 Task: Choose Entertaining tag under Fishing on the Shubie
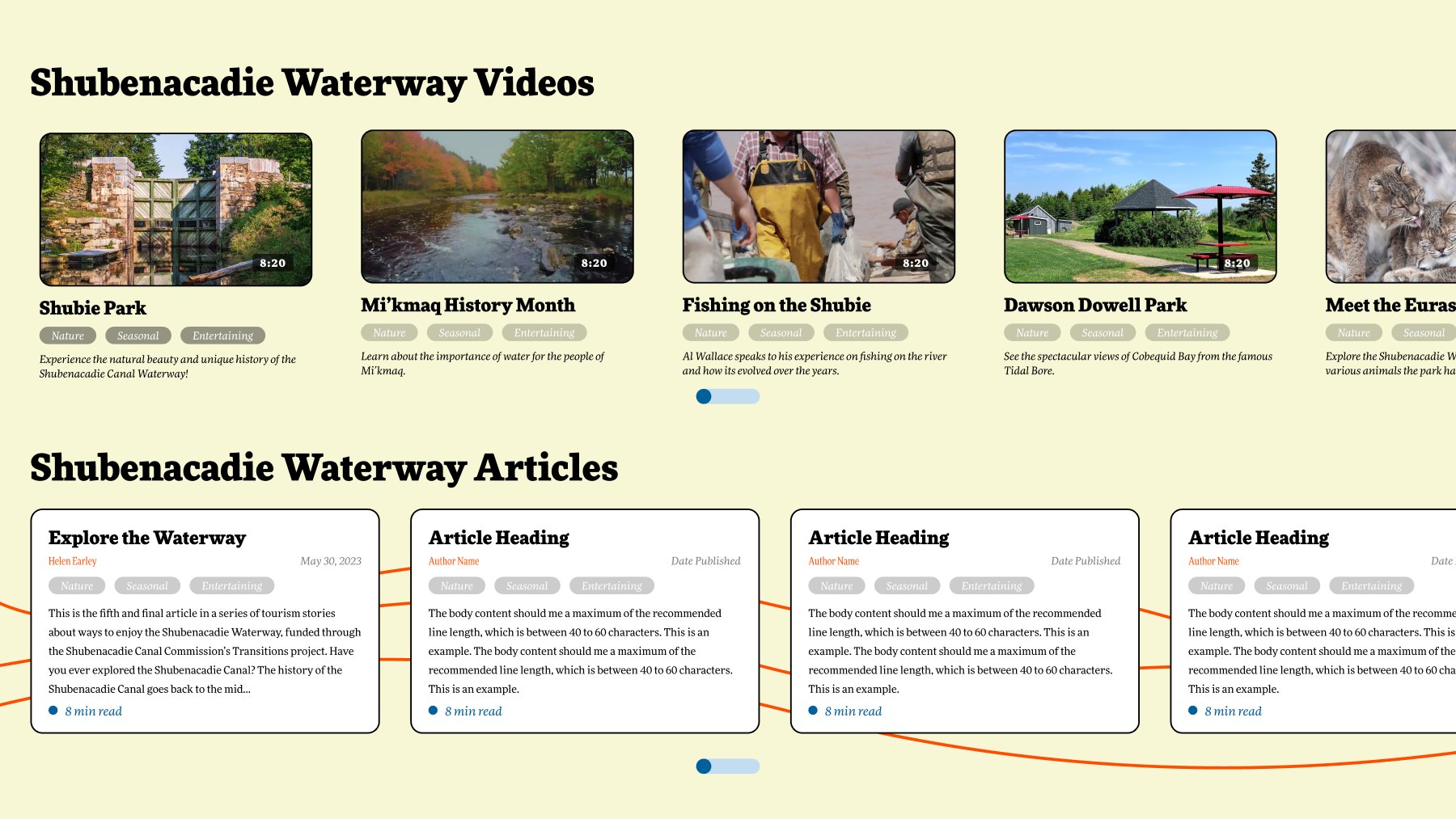tap(866, 332)
